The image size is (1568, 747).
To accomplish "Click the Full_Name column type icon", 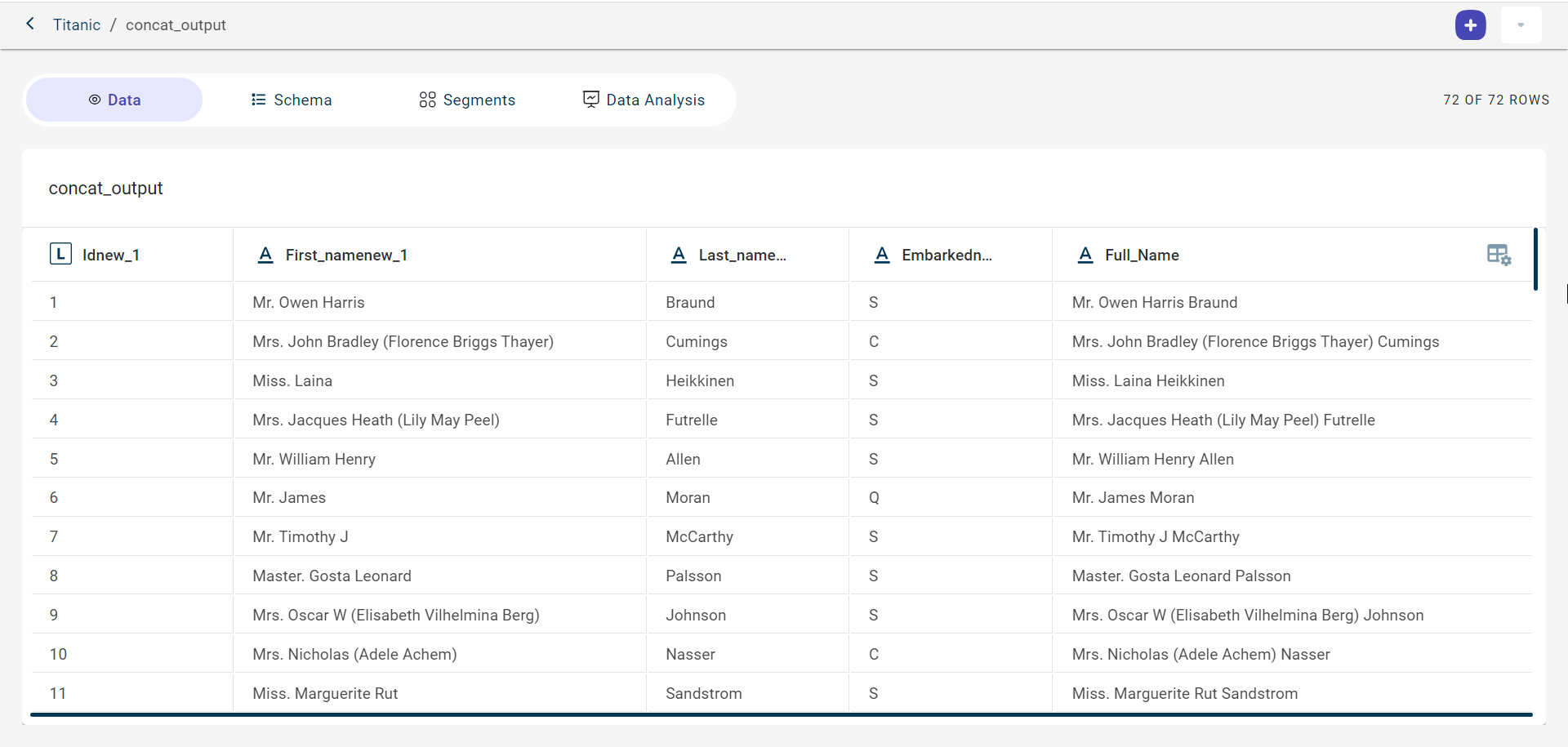I will [1085, 256].
